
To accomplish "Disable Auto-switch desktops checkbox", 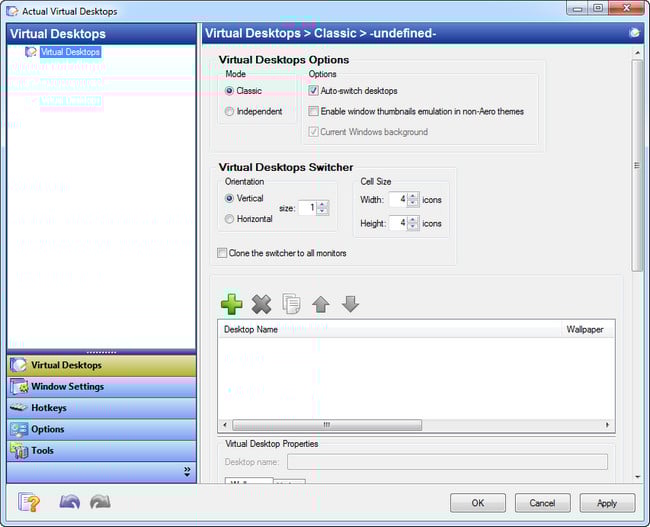I will pyautogui.click(x=314, y=90).
